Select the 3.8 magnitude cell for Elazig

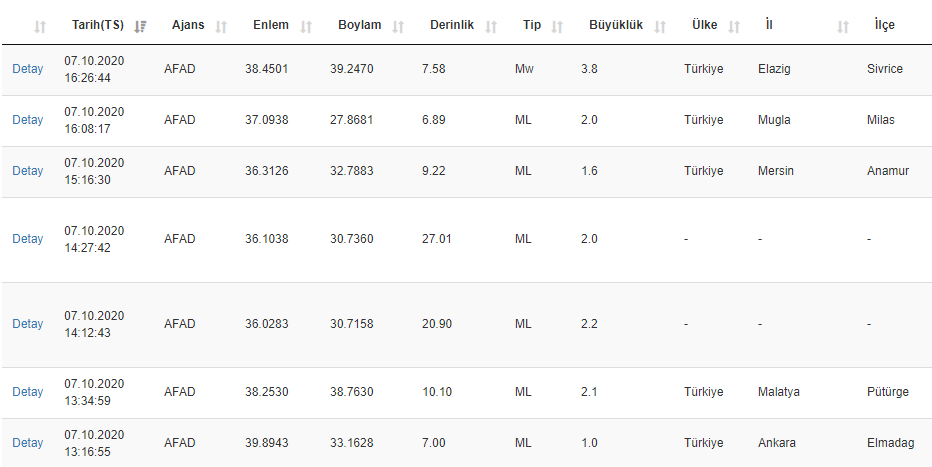pyautogui.click(x=589, y=69)
